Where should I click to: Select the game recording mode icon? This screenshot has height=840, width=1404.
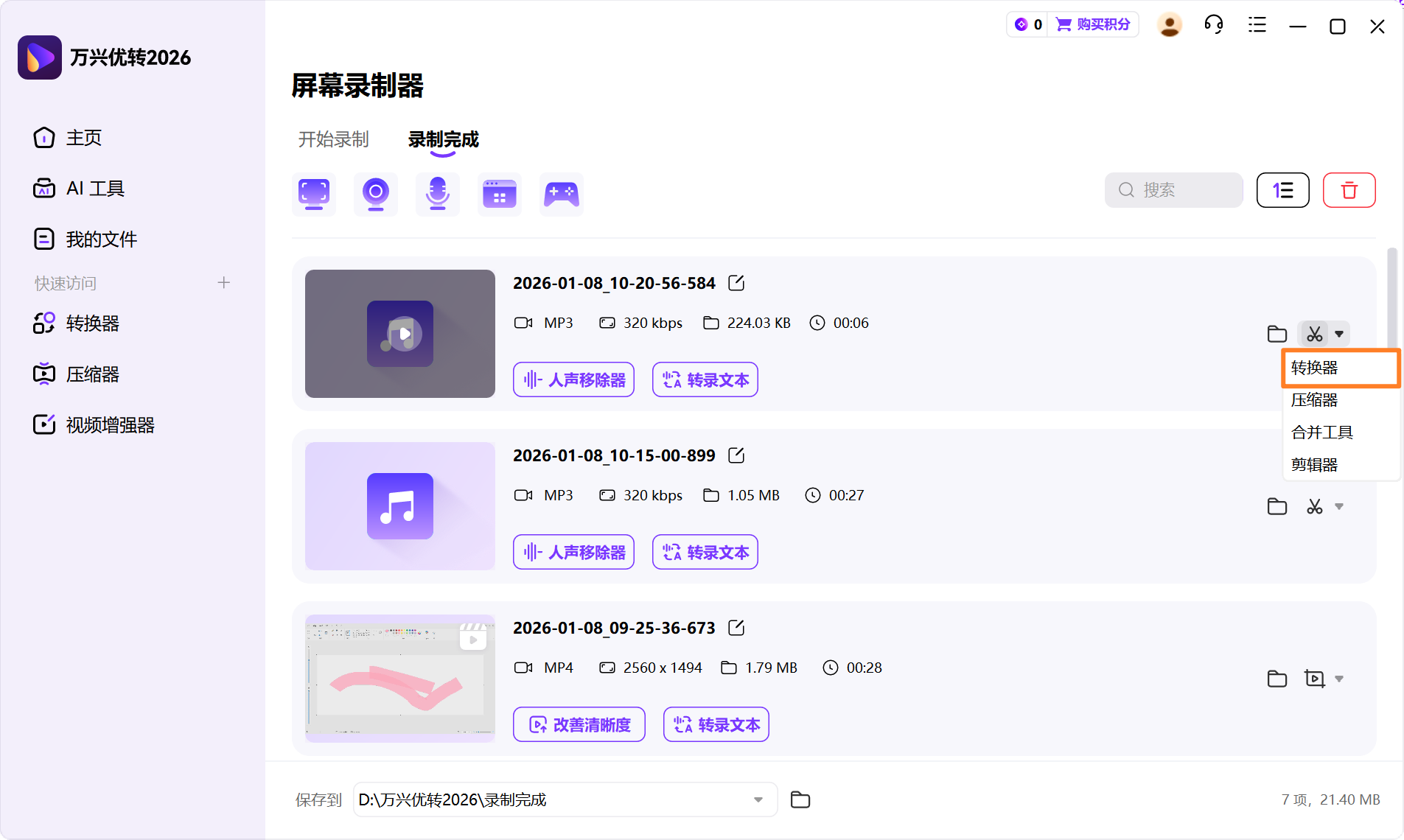(x=562, y=194)
